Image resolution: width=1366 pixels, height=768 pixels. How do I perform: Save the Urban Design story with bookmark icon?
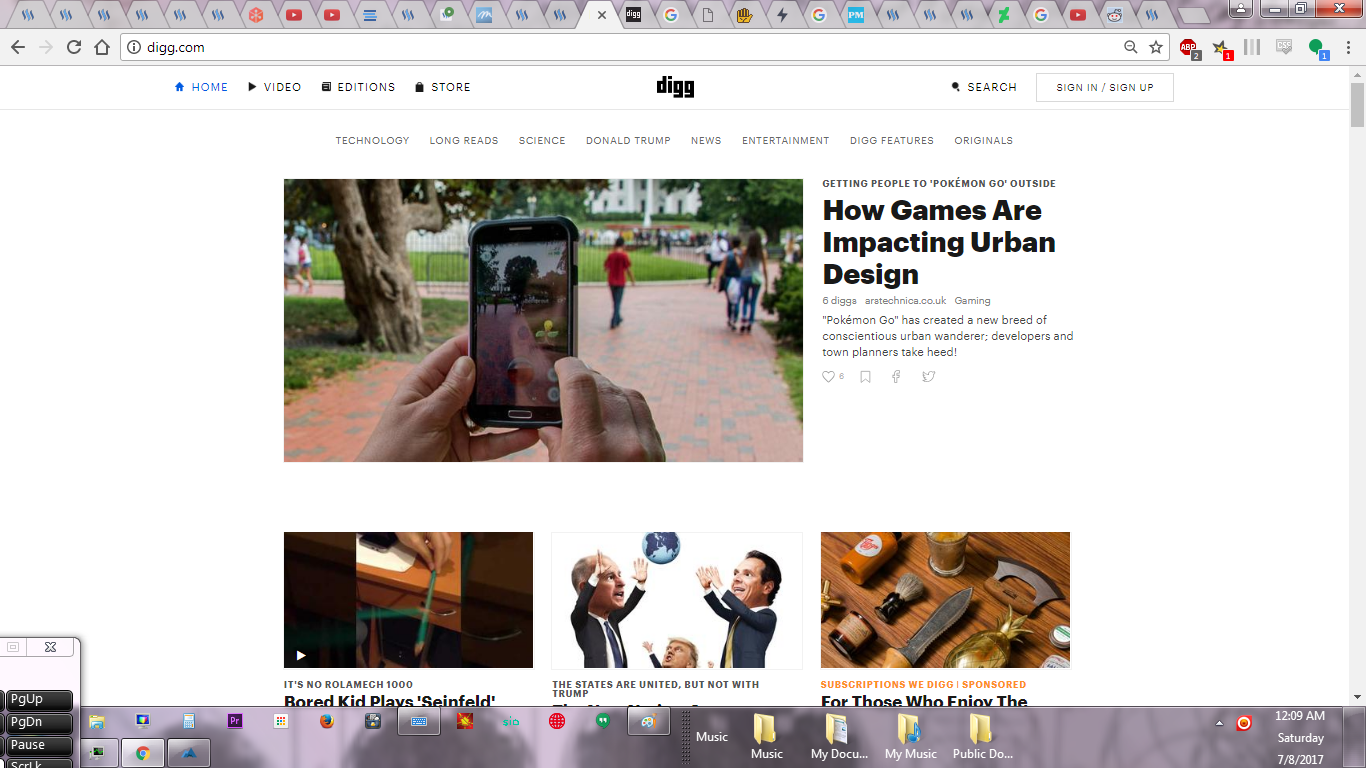click(x=866, y=377)
